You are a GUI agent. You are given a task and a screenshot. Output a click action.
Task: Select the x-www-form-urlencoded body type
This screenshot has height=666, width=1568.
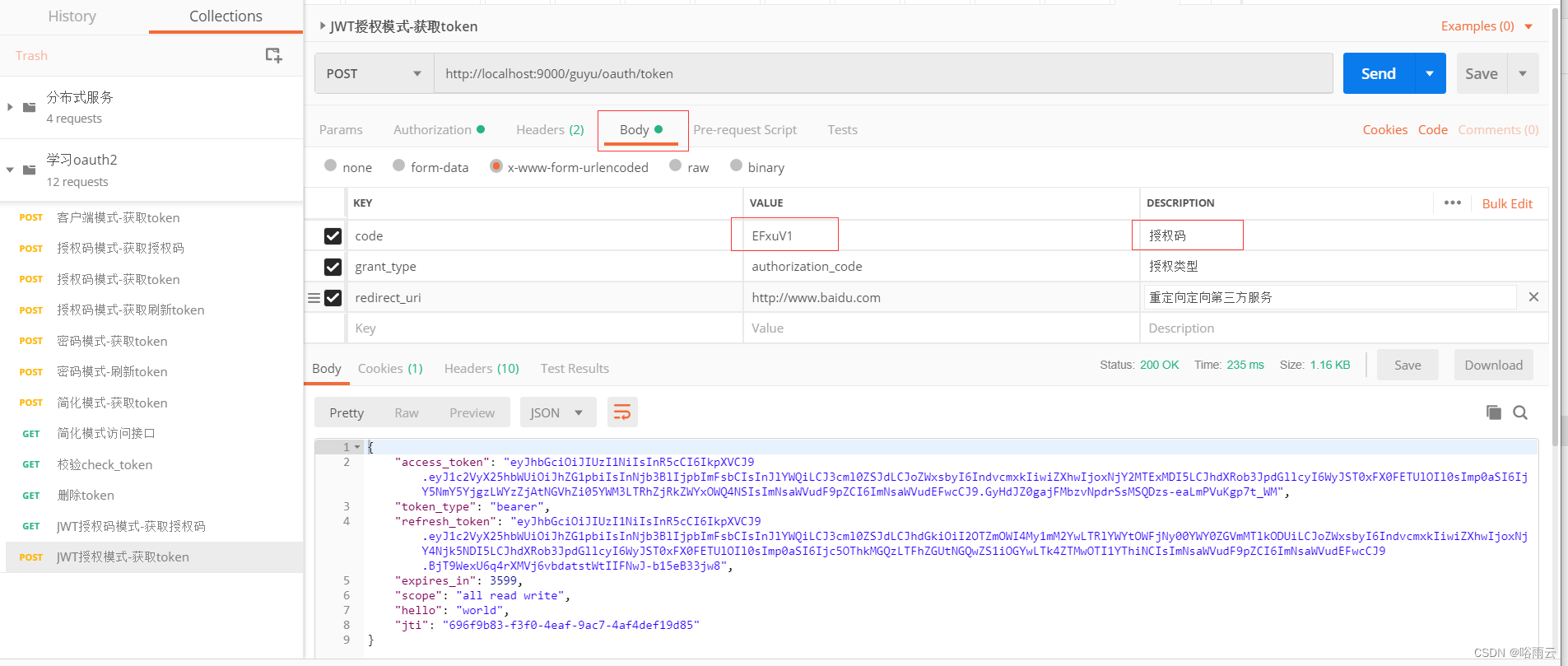pos(496,165)
